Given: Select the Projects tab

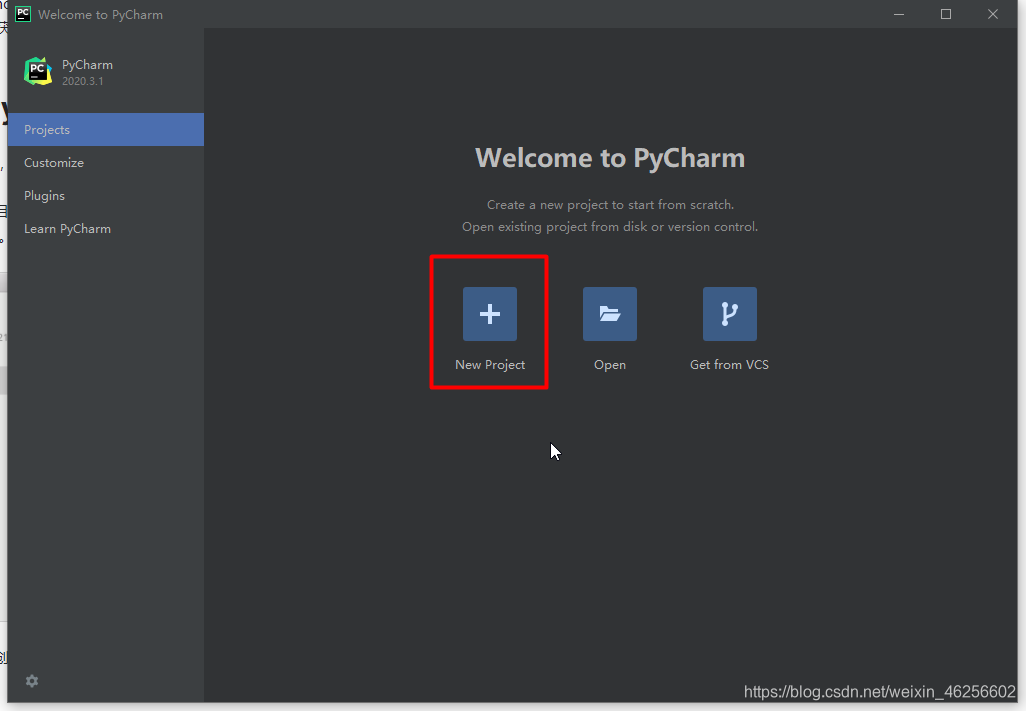Looking at the screenshot, I should pyautogui.click(x=106, y=130).
